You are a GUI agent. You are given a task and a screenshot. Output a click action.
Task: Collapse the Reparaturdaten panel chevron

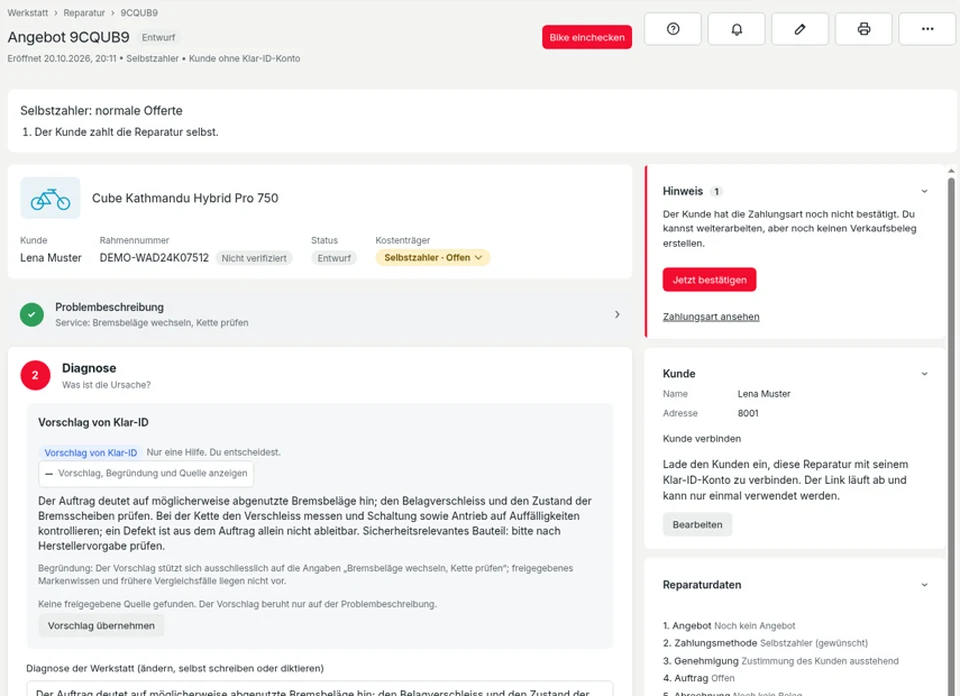coord(924,585)
